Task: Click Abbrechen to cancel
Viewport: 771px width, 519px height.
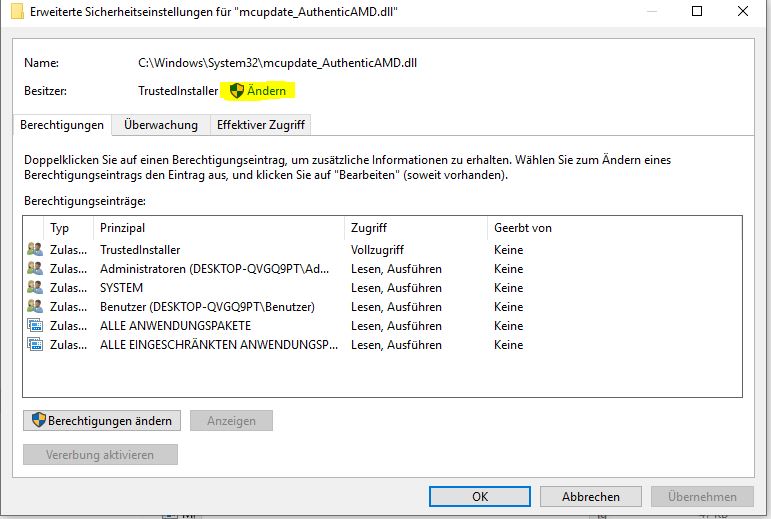Action: pos(591,496)
